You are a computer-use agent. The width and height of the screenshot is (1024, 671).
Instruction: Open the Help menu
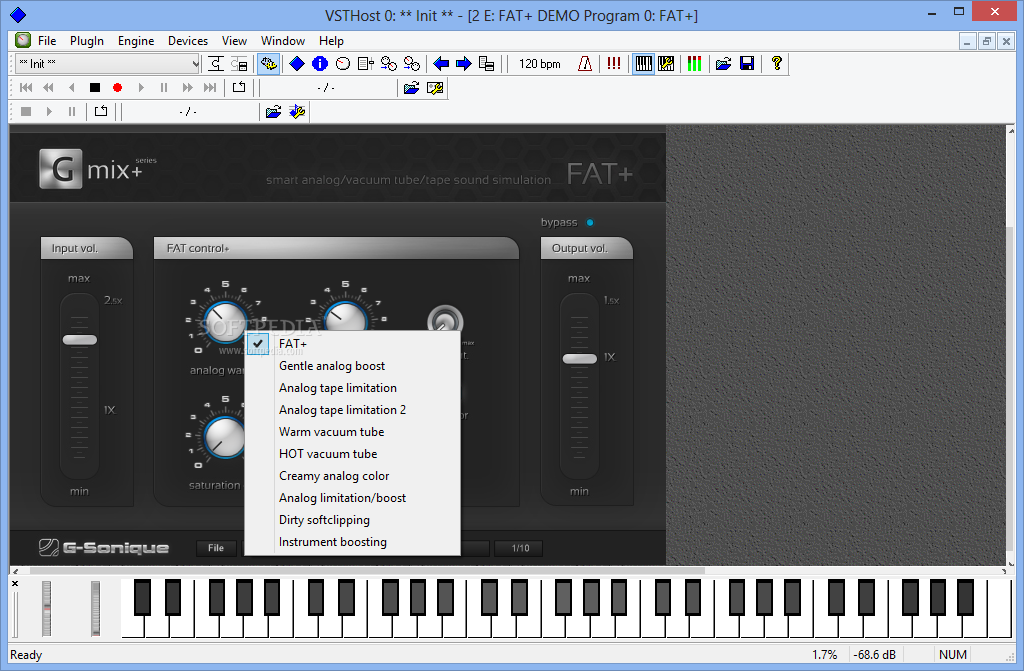331,41
